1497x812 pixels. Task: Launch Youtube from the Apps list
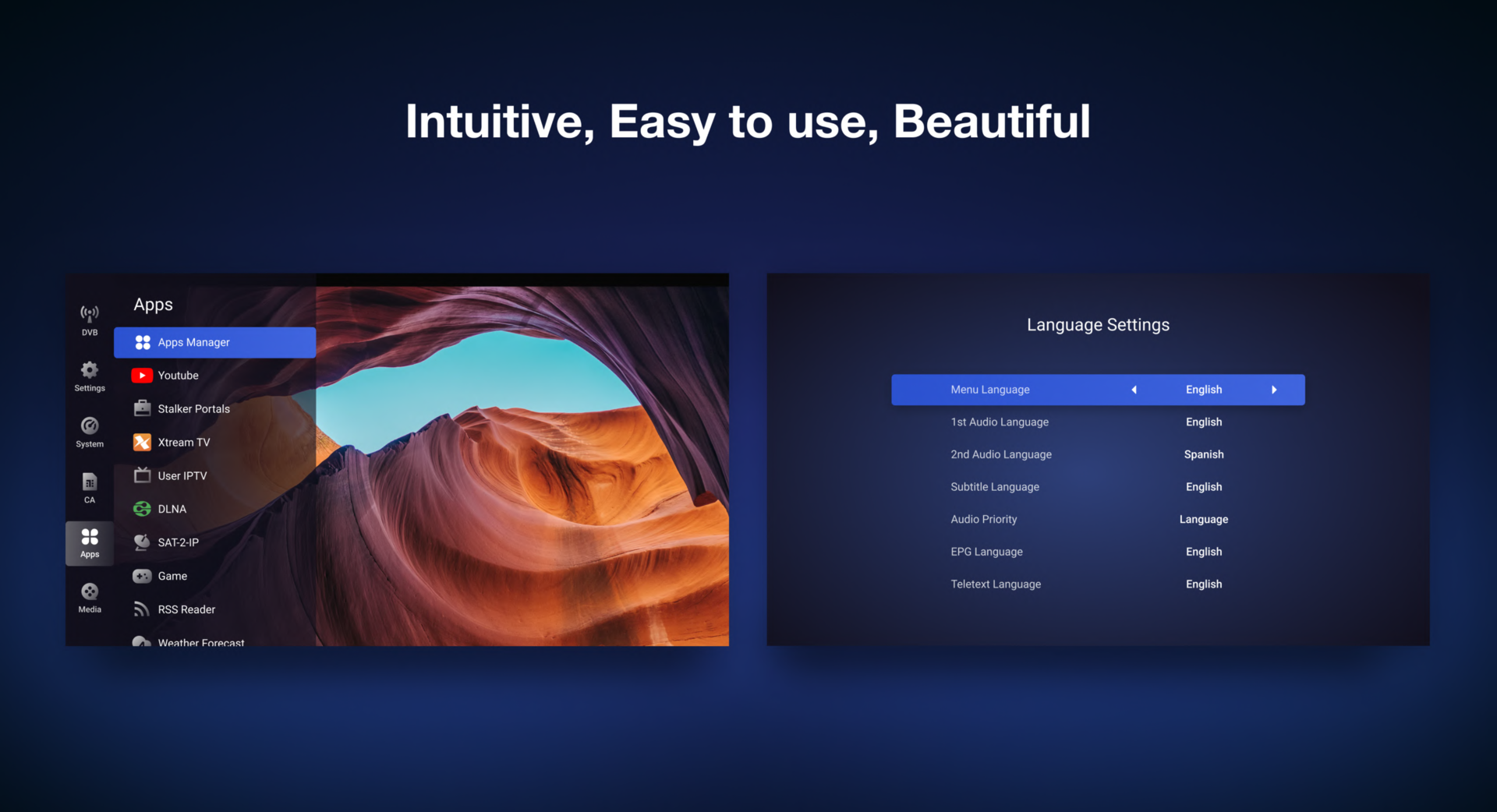point(214,376)
